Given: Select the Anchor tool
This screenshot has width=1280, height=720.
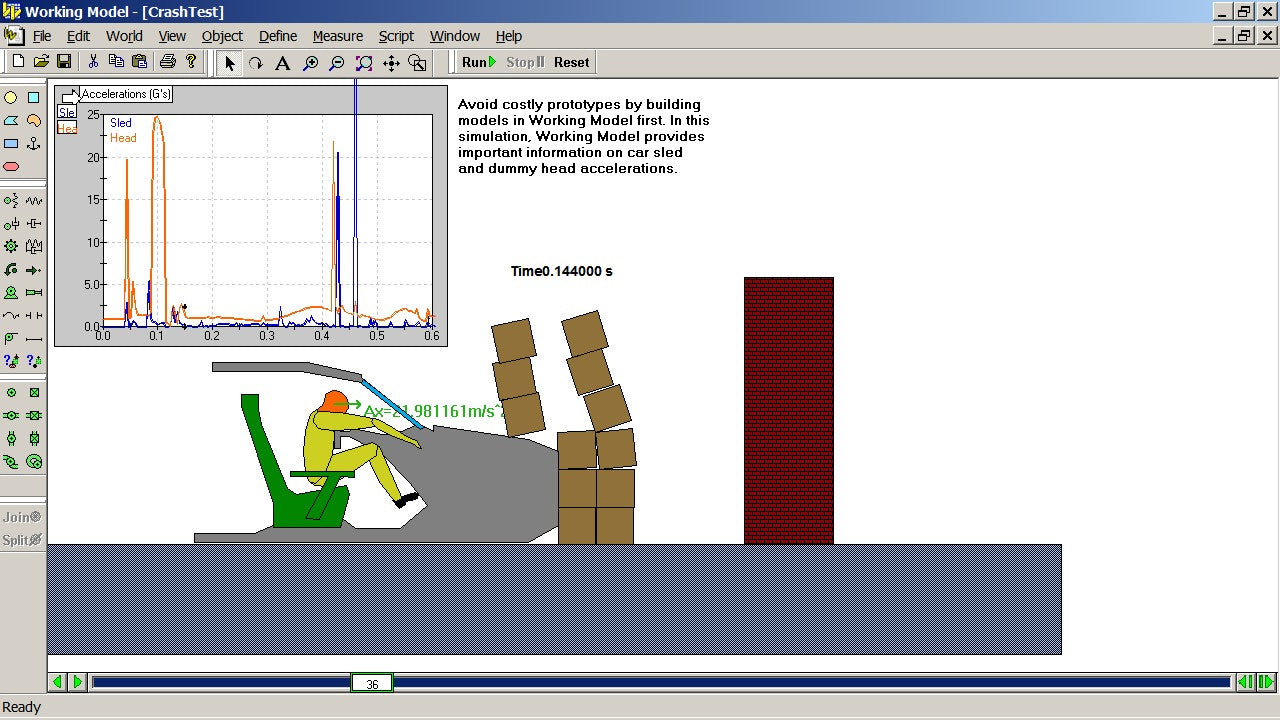Looking at the screenshot, I should pyautogui.click(x=33, y=144).
